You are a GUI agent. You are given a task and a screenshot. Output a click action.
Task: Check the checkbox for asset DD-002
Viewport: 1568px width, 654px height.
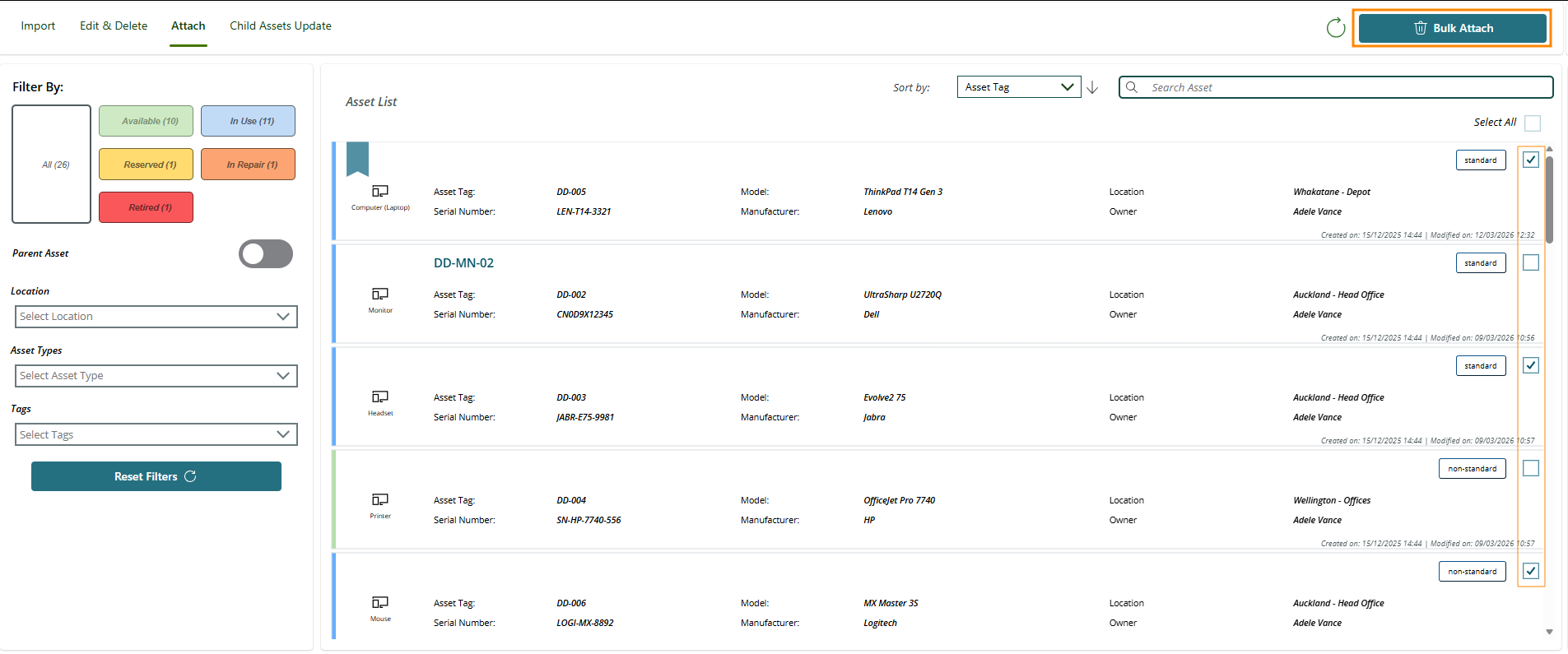click(1530, 262)
